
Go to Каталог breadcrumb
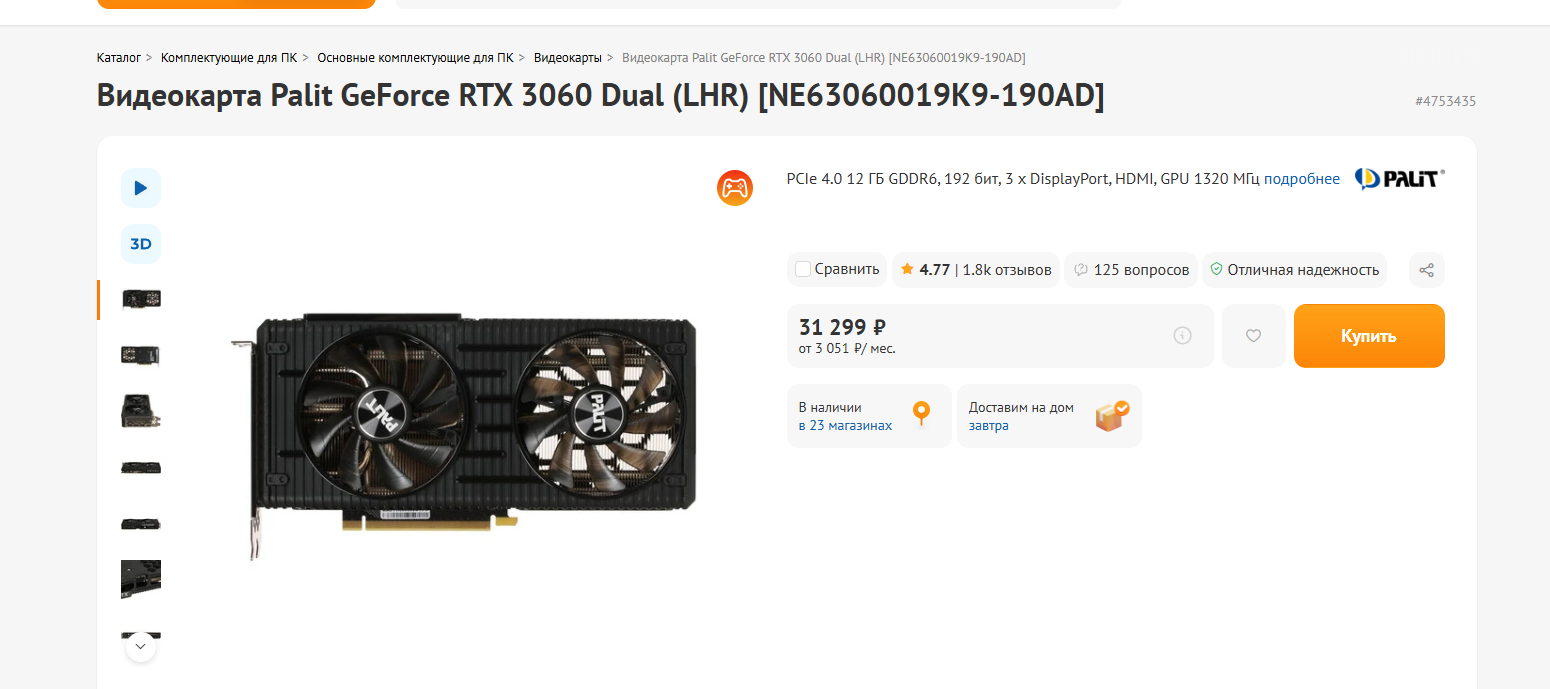(x=119, y=58)
